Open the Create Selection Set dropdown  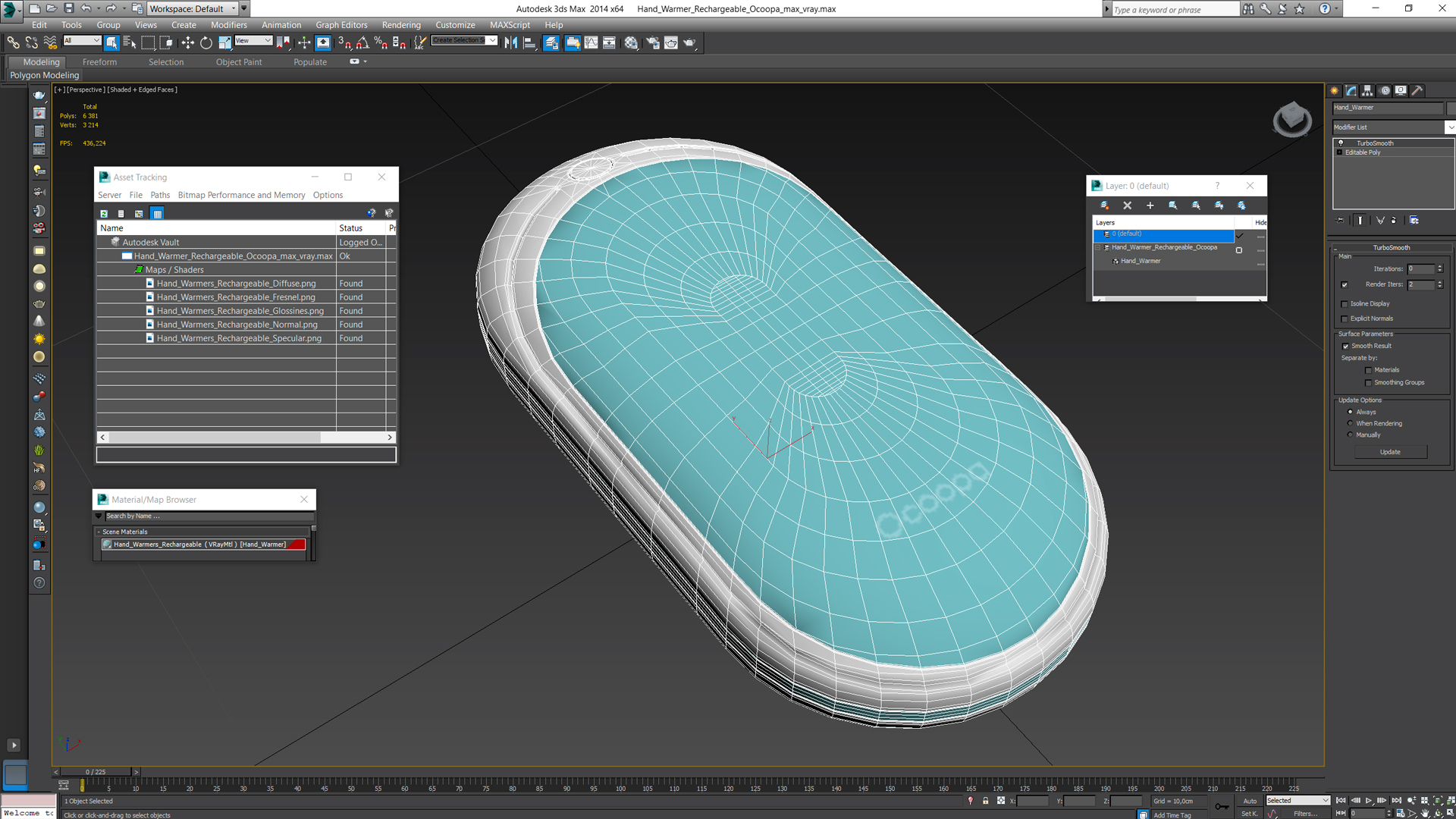point(464,41)
